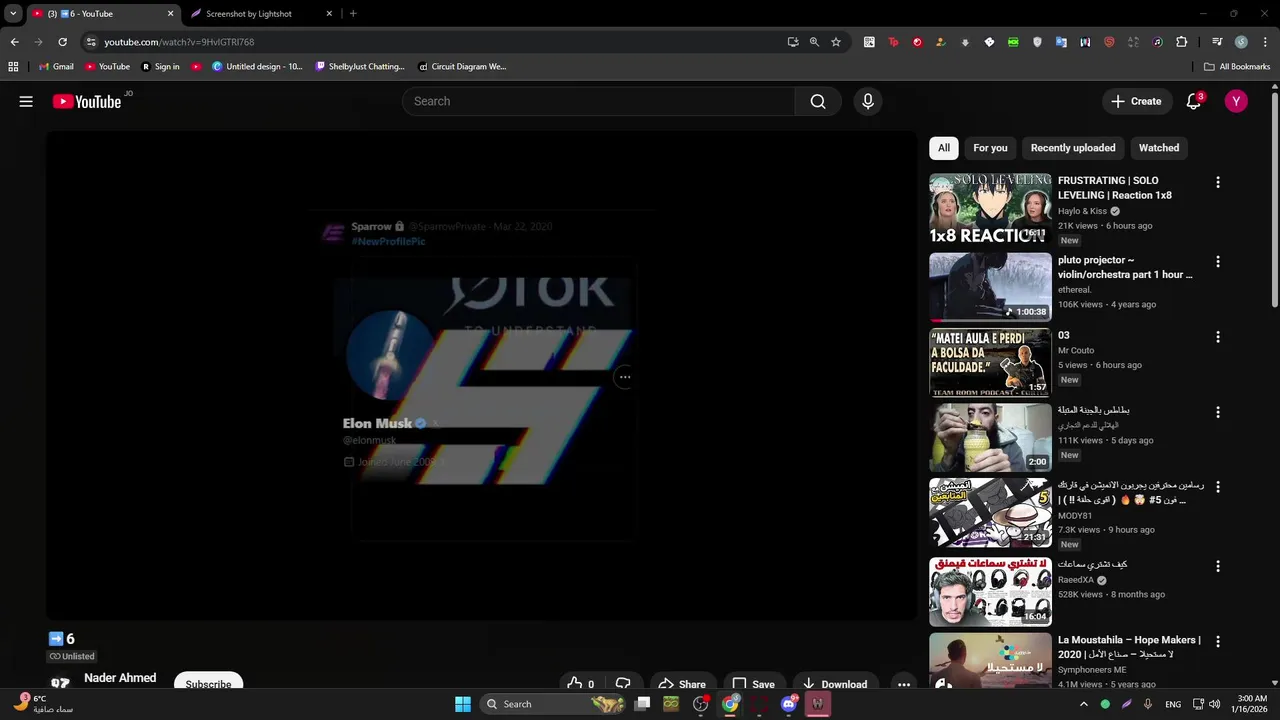
Task: Open Circuit Diagram We... bookmark
Action: (462, 67)
